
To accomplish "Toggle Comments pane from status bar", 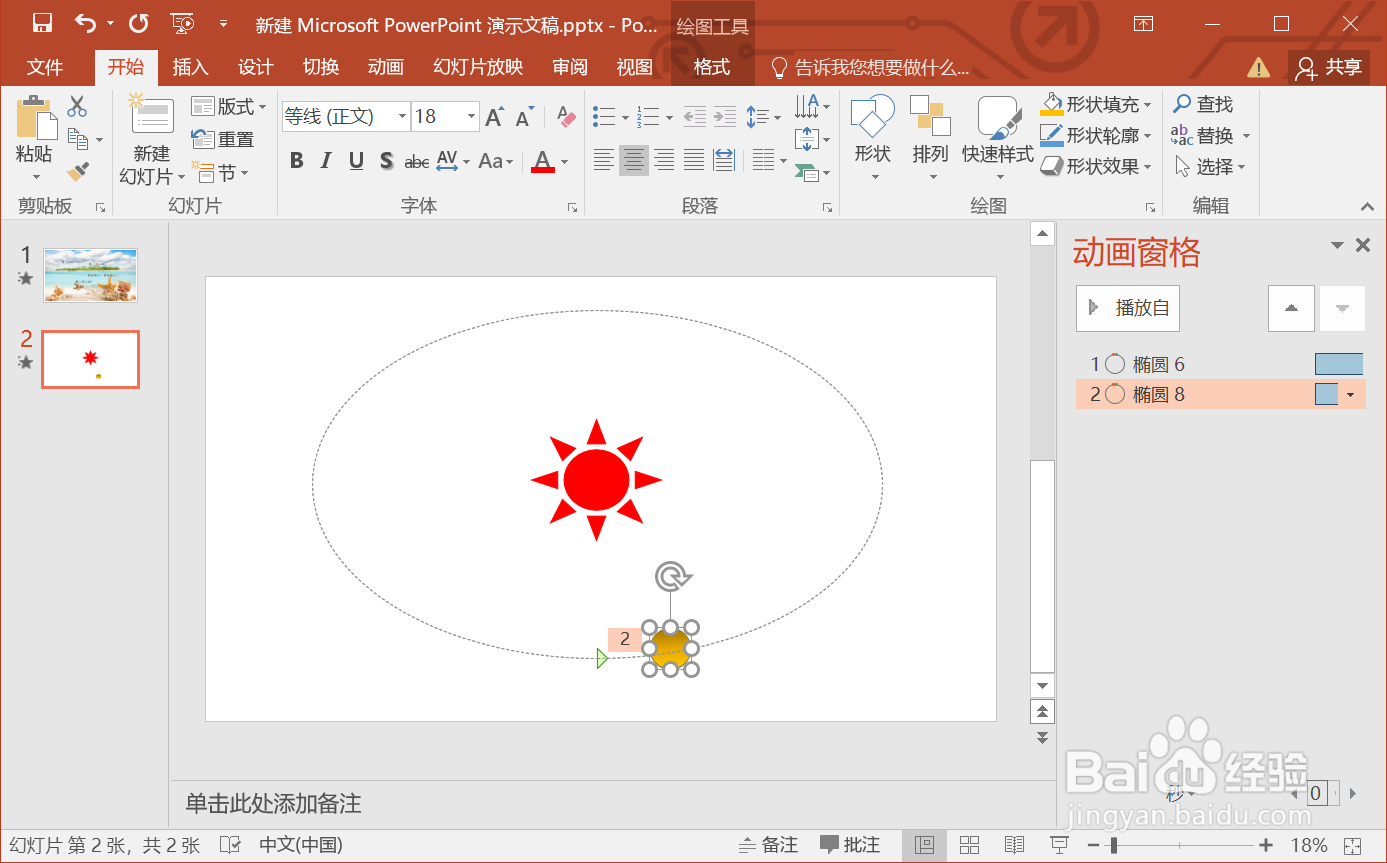I will click(850, 845).
